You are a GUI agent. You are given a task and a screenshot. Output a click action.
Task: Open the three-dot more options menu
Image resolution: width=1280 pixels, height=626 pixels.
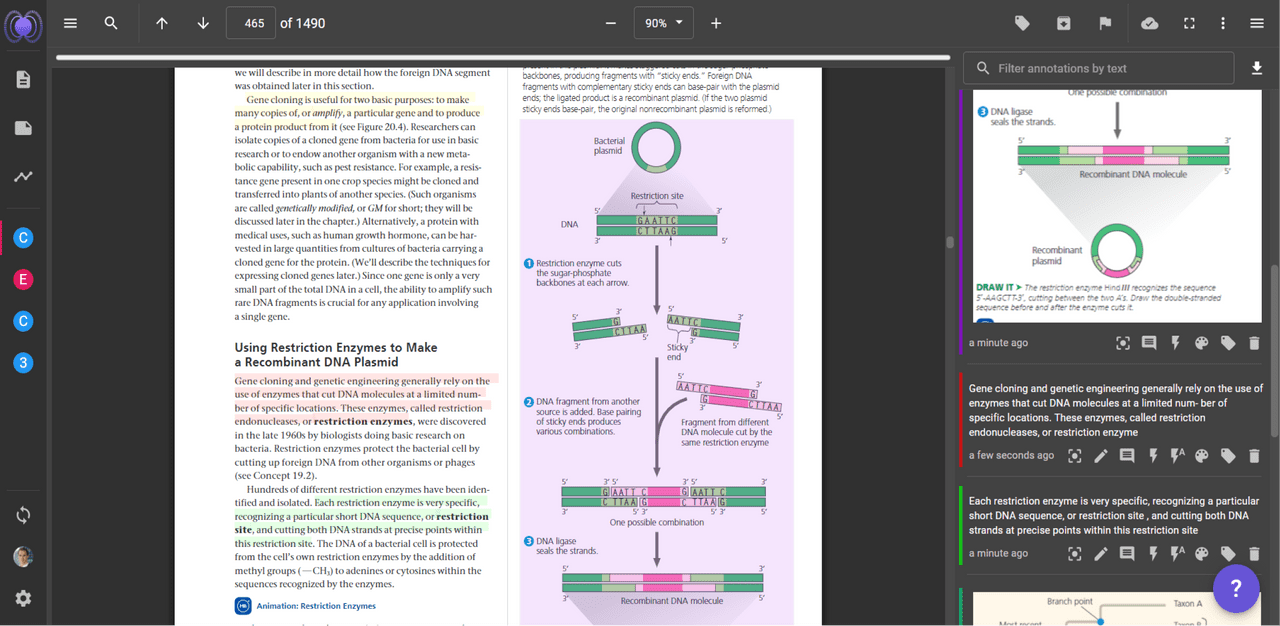pos(1223,23)
